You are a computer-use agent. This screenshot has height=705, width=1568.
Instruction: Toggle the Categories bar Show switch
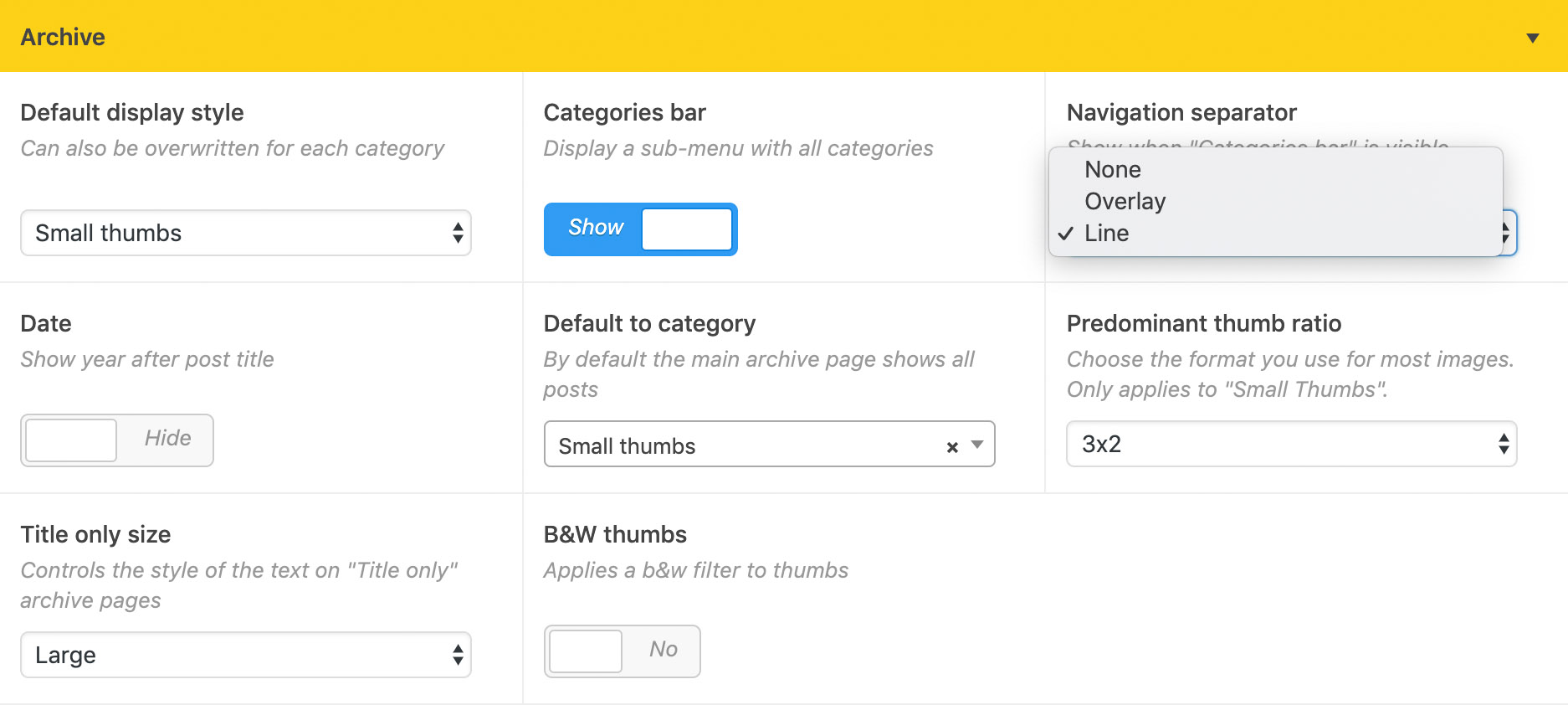point(640,229)
